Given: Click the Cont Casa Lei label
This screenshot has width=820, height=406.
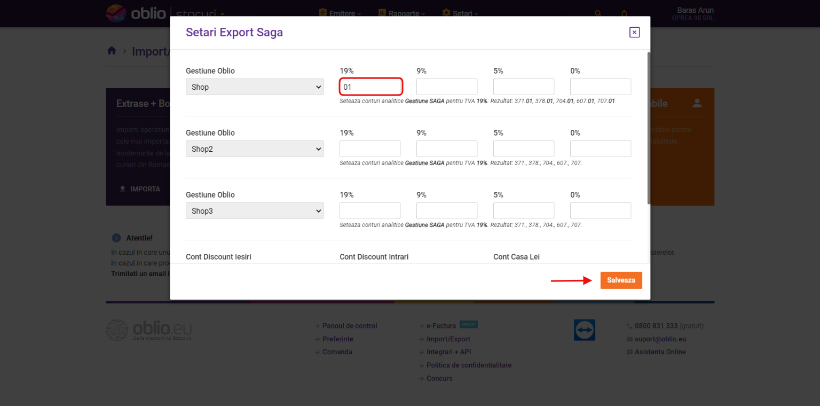Looking at the screenshot, I should coord(517,257).
